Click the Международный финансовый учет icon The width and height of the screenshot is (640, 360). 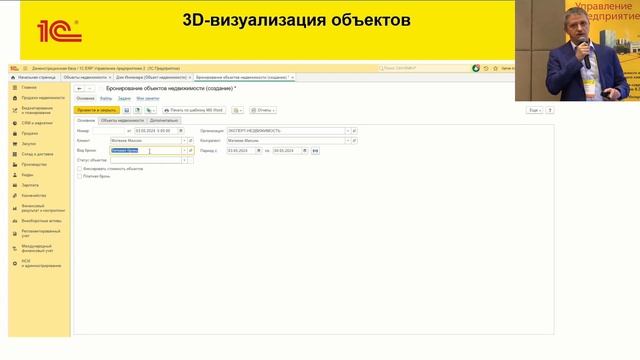click(x=15, y=249)
